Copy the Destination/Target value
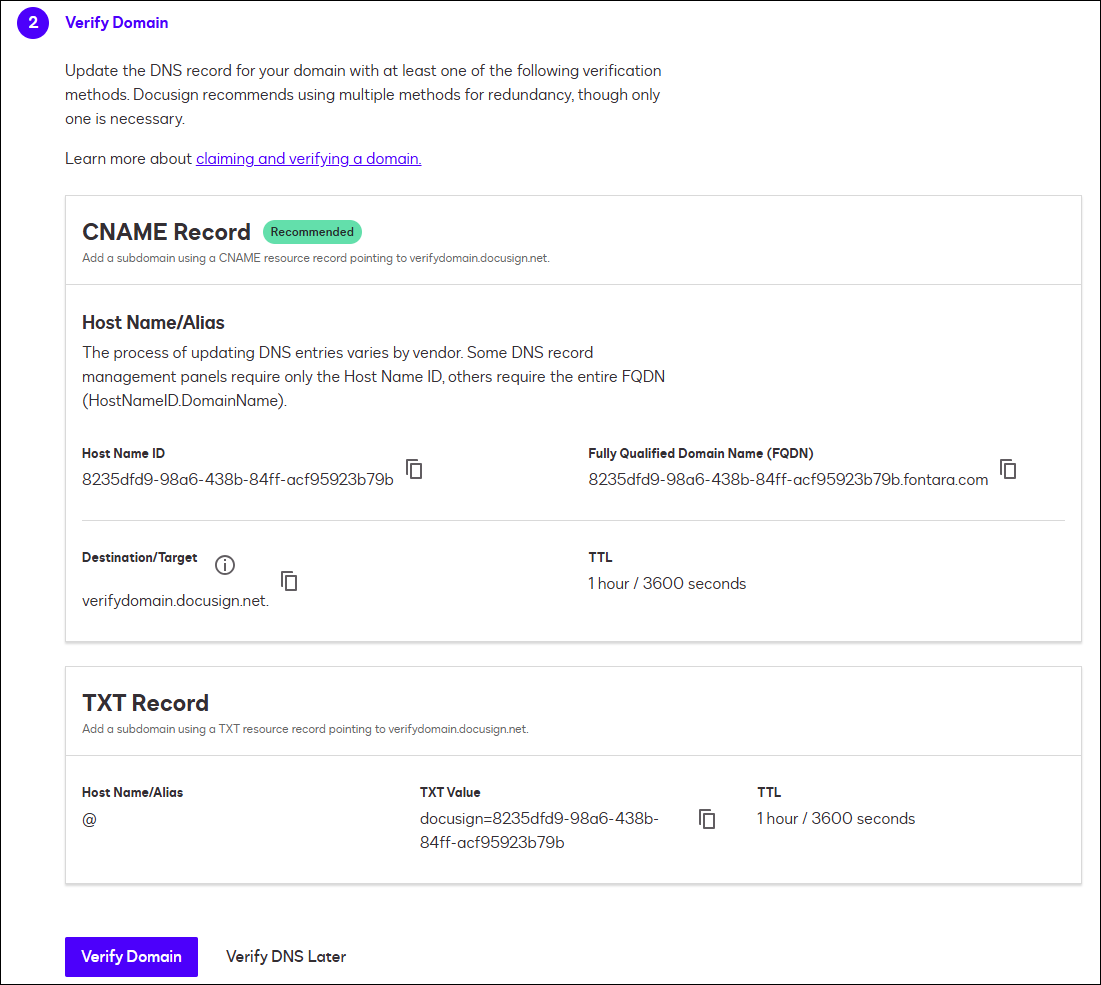The image size is (1101, 985). 289,580
